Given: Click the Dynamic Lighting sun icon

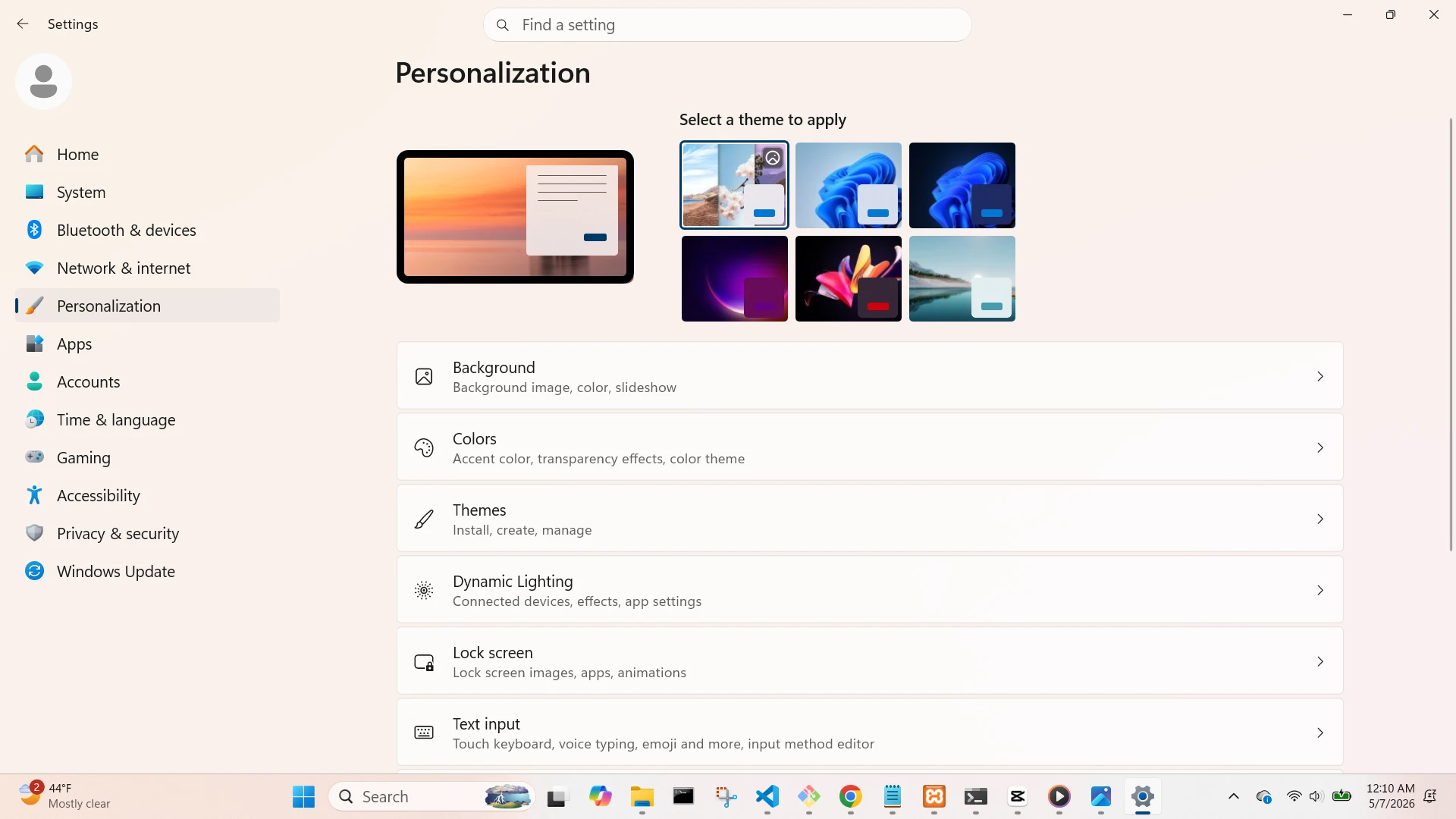Looking at the screenshot, I should point(424,591).
